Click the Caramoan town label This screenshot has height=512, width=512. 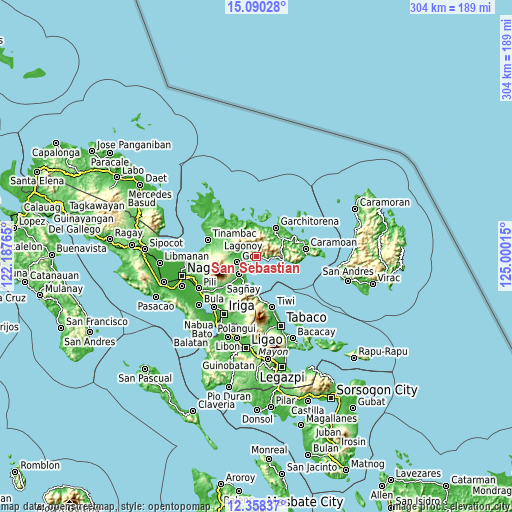pos(334,242)
